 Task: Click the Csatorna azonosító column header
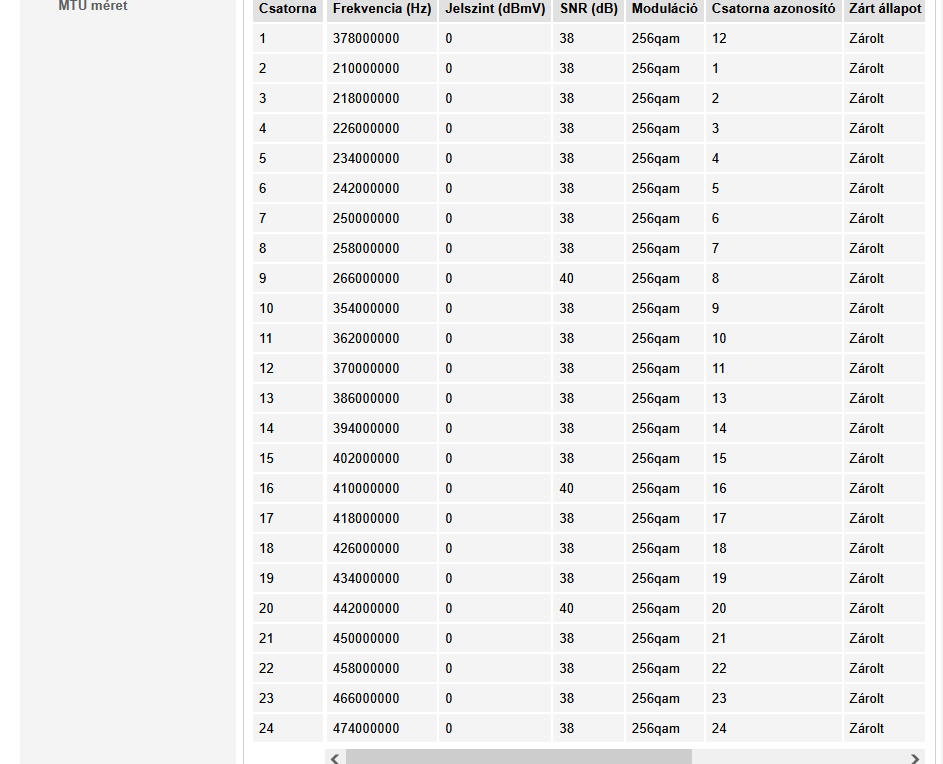773,8
